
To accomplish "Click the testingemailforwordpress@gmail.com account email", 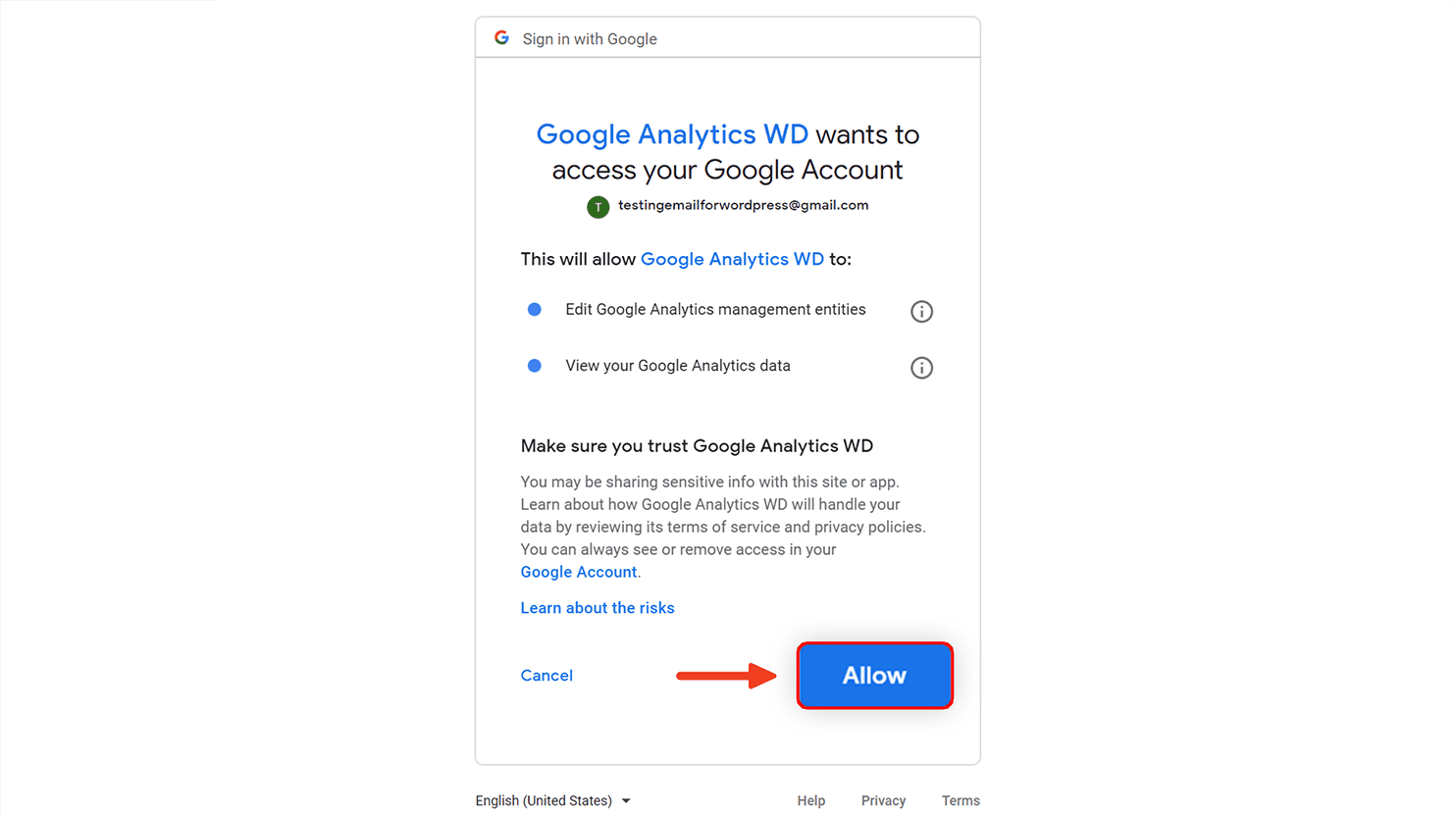I will tap(743, 205).
